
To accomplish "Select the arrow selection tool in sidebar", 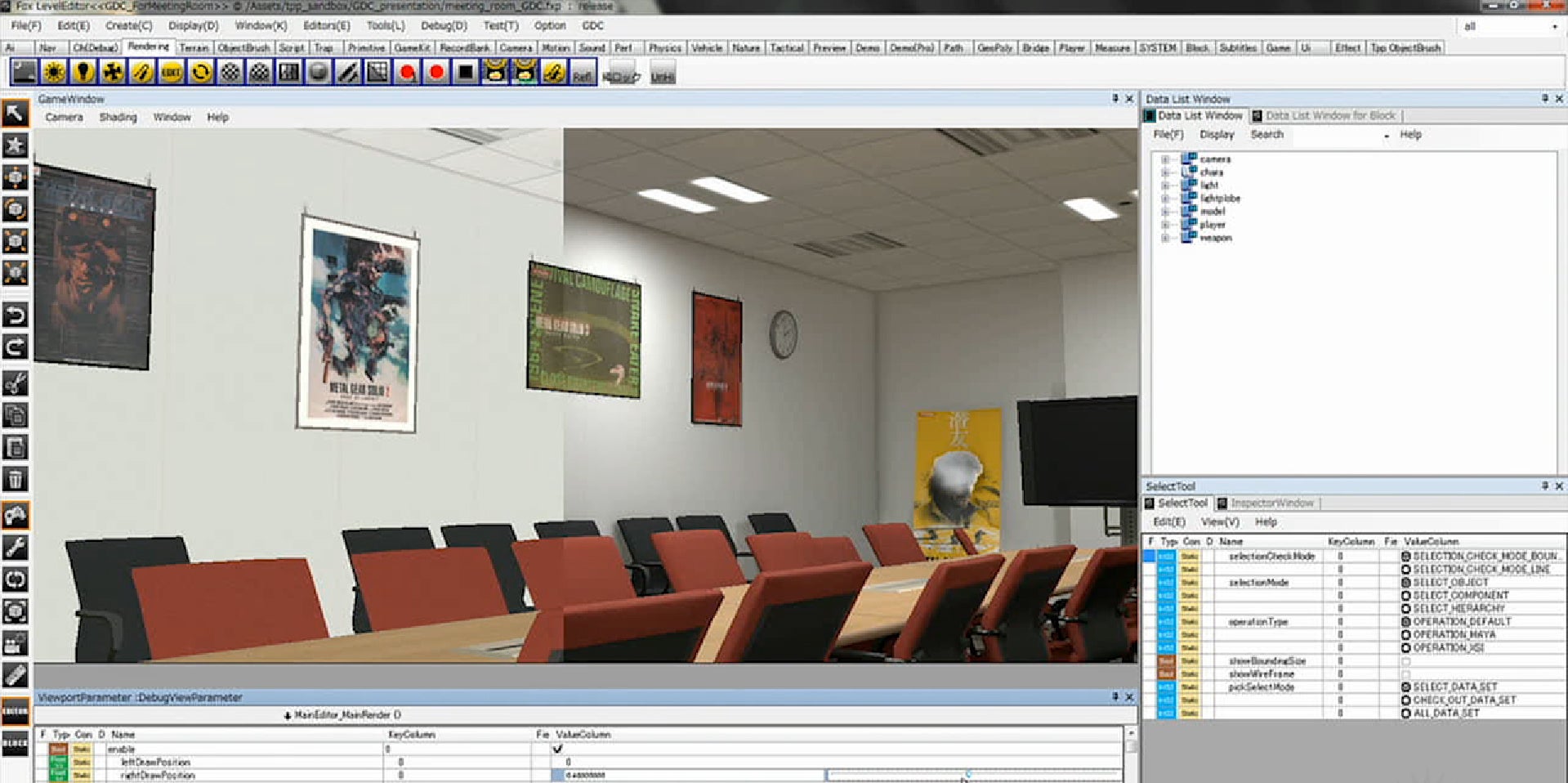I will pos(16,113).
